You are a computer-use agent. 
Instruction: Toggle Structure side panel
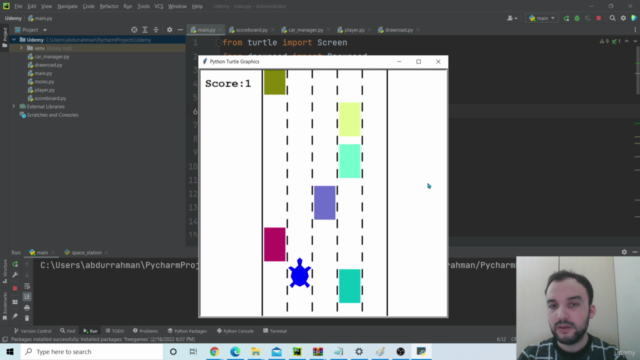[x=5, y=271]
